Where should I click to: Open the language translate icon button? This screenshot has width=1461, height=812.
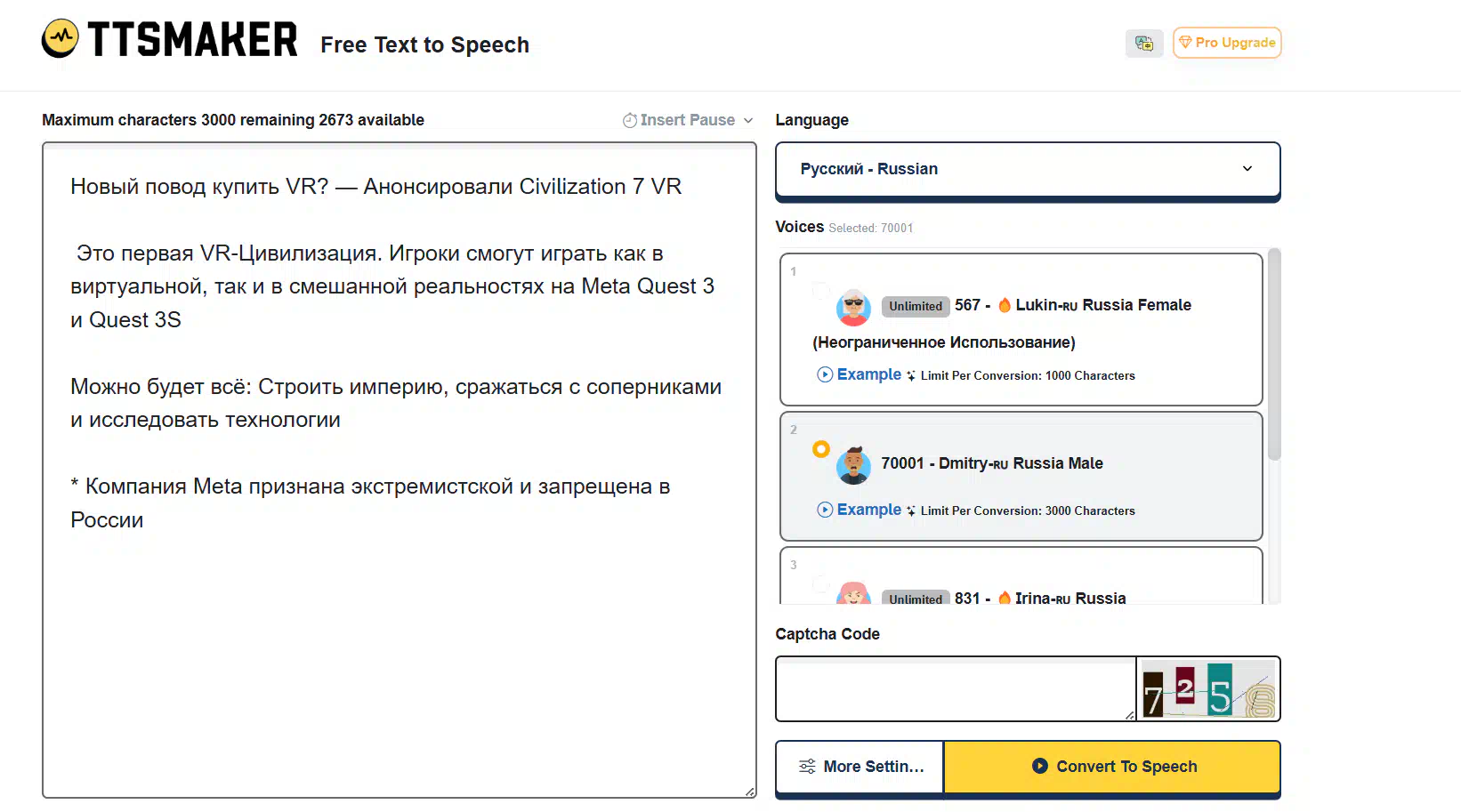point(1144,43)
